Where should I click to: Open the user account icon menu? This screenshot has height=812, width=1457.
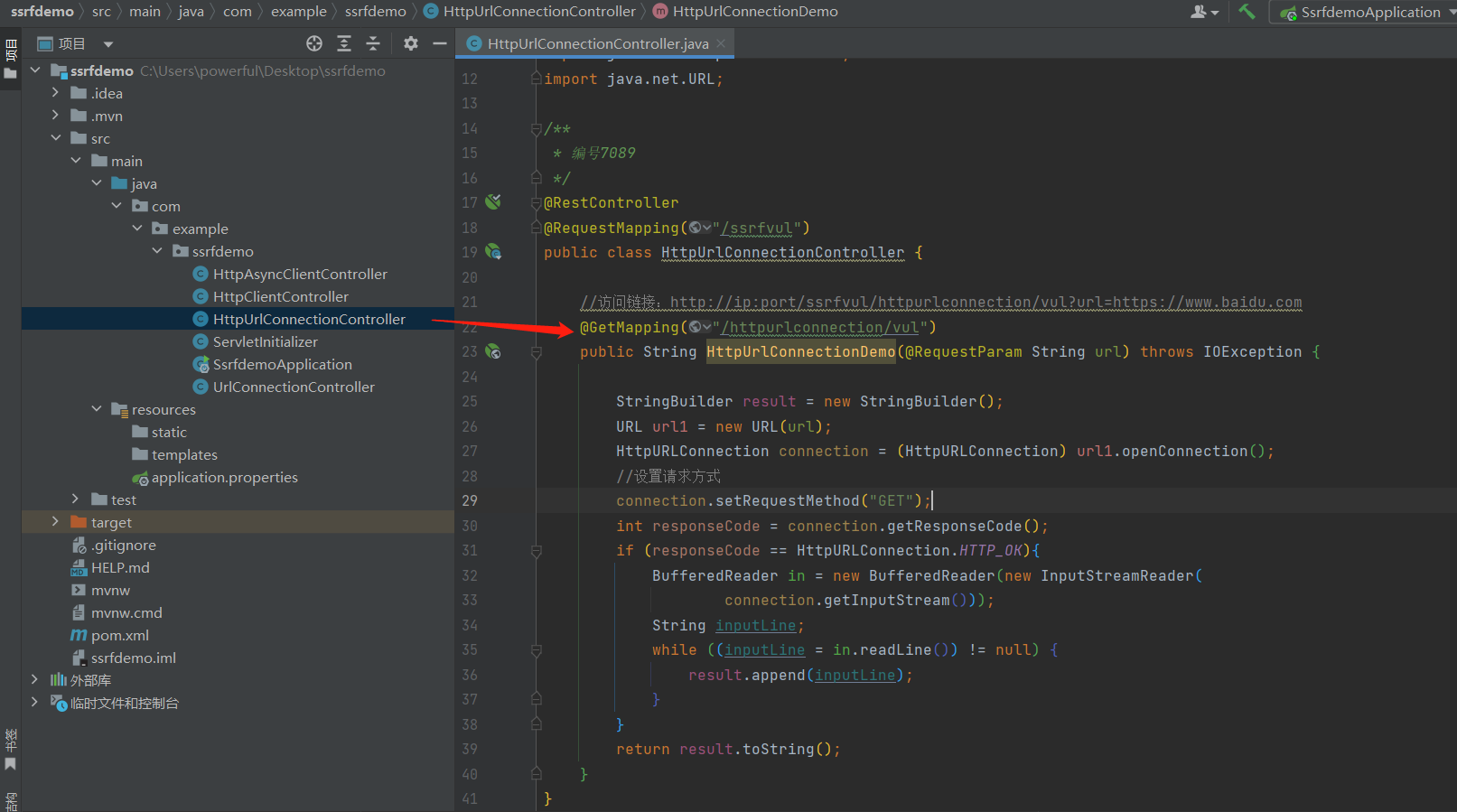pos(1204,12)
